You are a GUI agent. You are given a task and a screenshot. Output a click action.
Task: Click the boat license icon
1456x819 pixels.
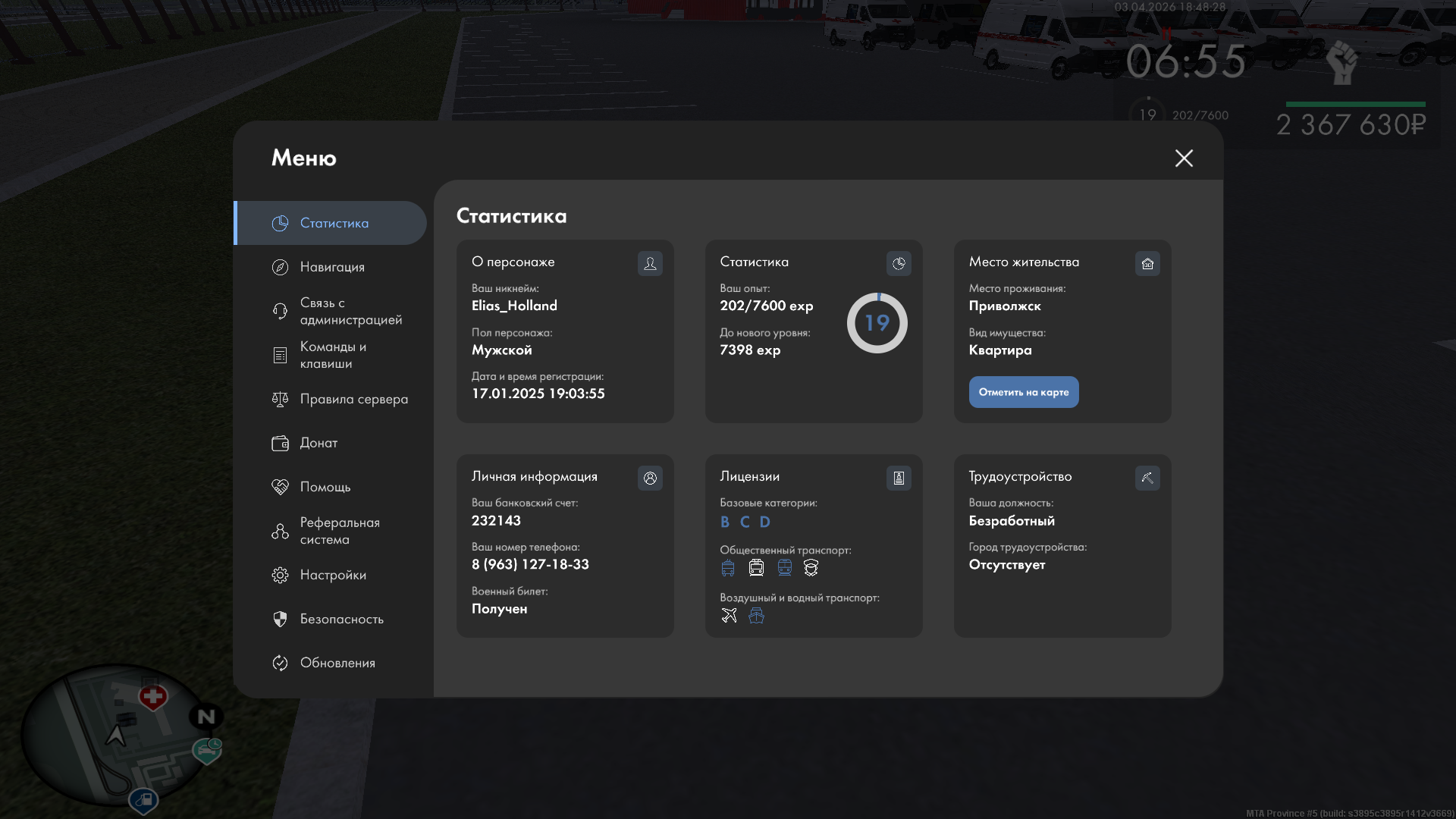[756, 615]
